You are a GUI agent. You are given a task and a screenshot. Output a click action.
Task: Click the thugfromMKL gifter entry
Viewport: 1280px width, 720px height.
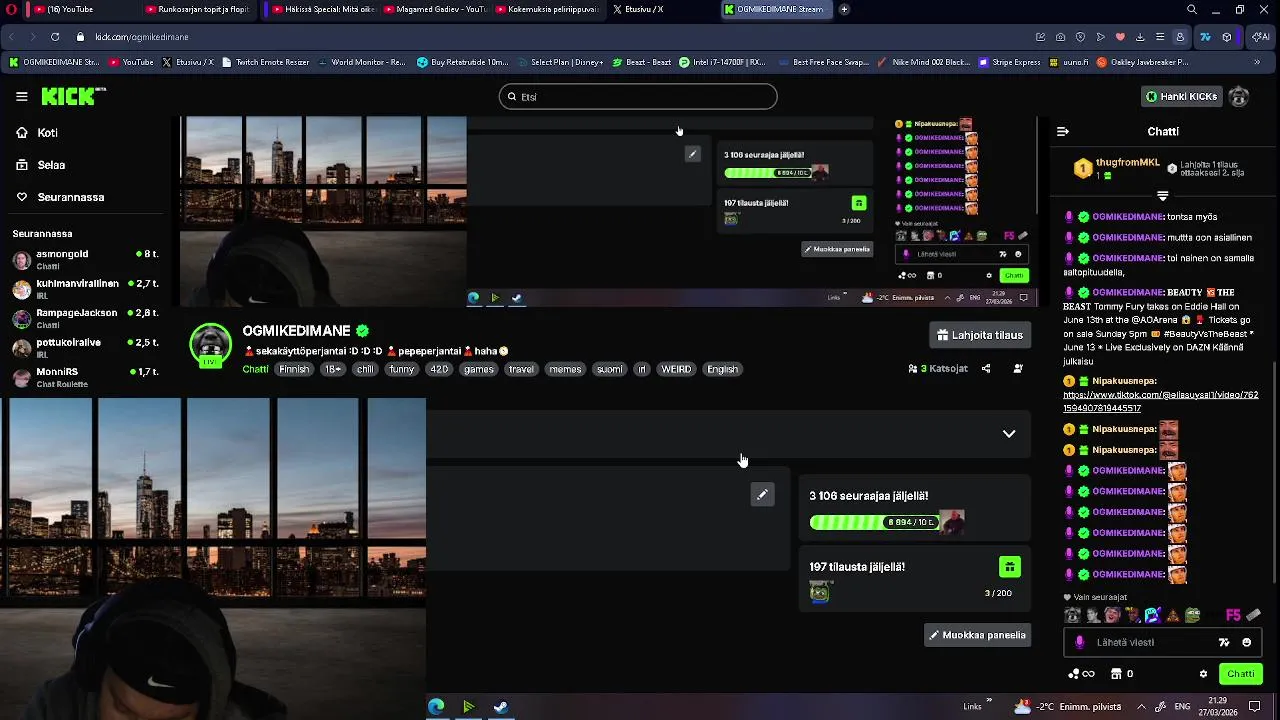(x=1116, y=168)
